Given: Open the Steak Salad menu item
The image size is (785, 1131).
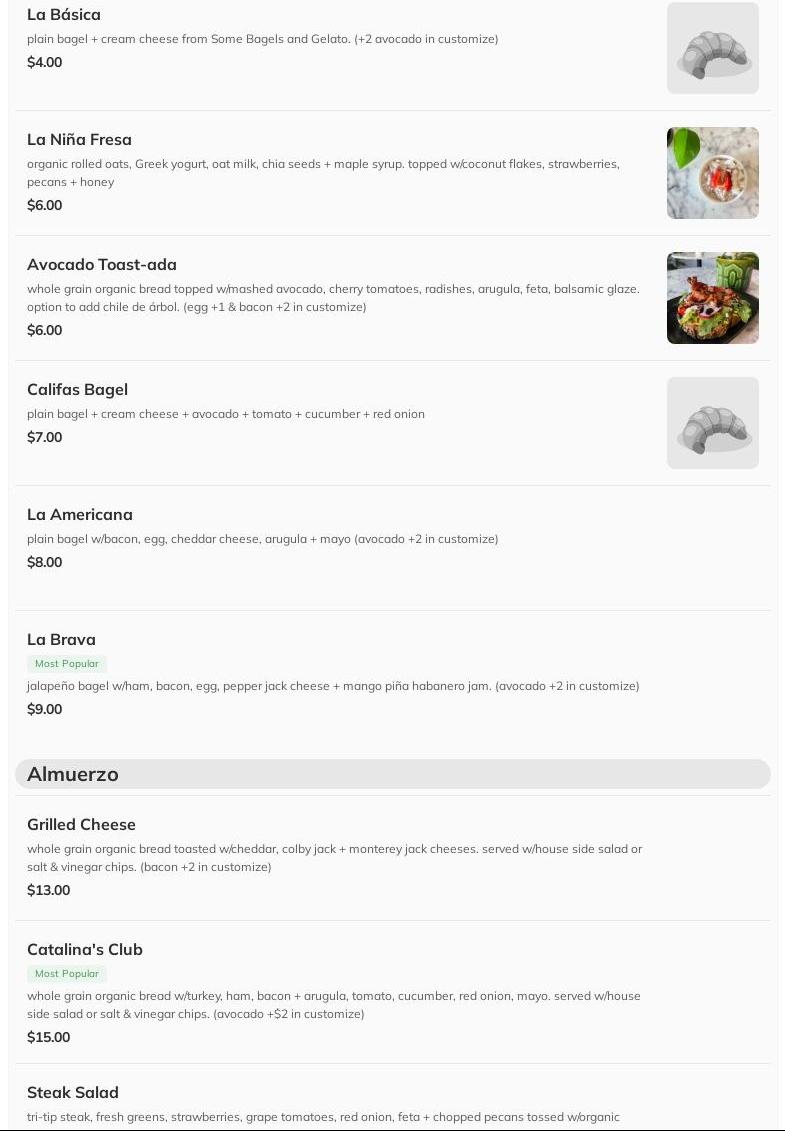Looking at the screenshot, I should tap(73, 1093).
